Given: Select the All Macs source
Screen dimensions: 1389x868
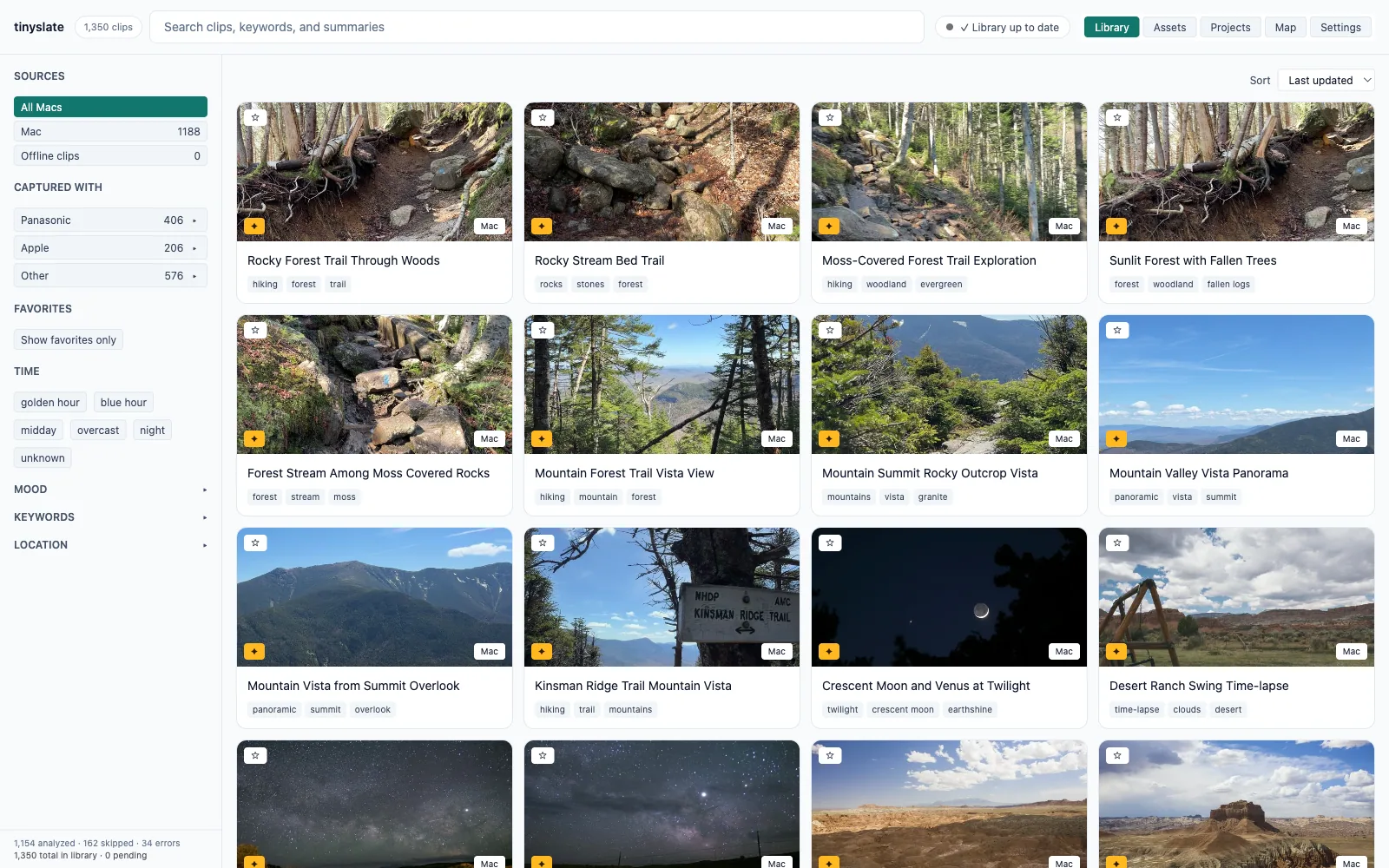Looking at the screenshot, I should tap(110, 107).
